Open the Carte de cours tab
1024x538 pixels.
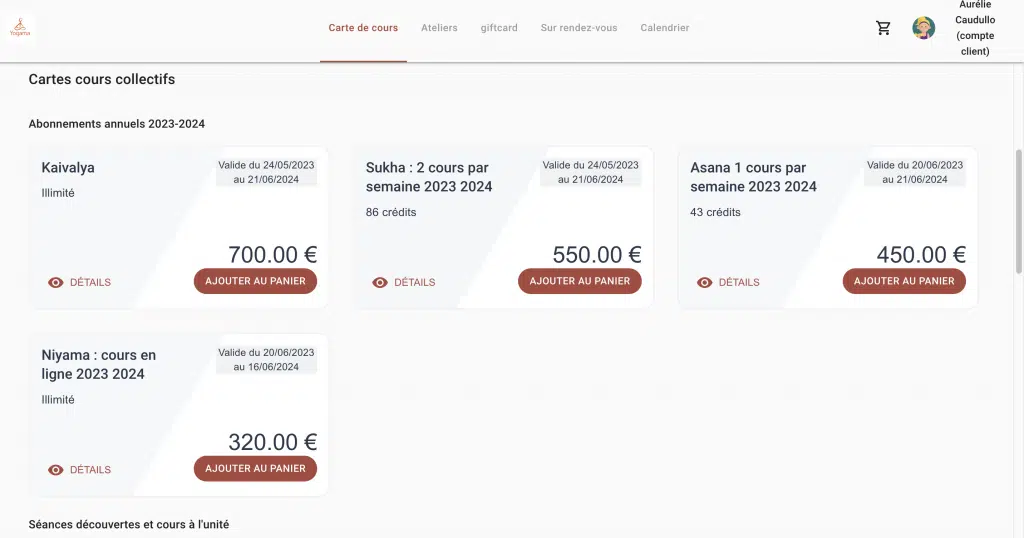coord(363,28)
